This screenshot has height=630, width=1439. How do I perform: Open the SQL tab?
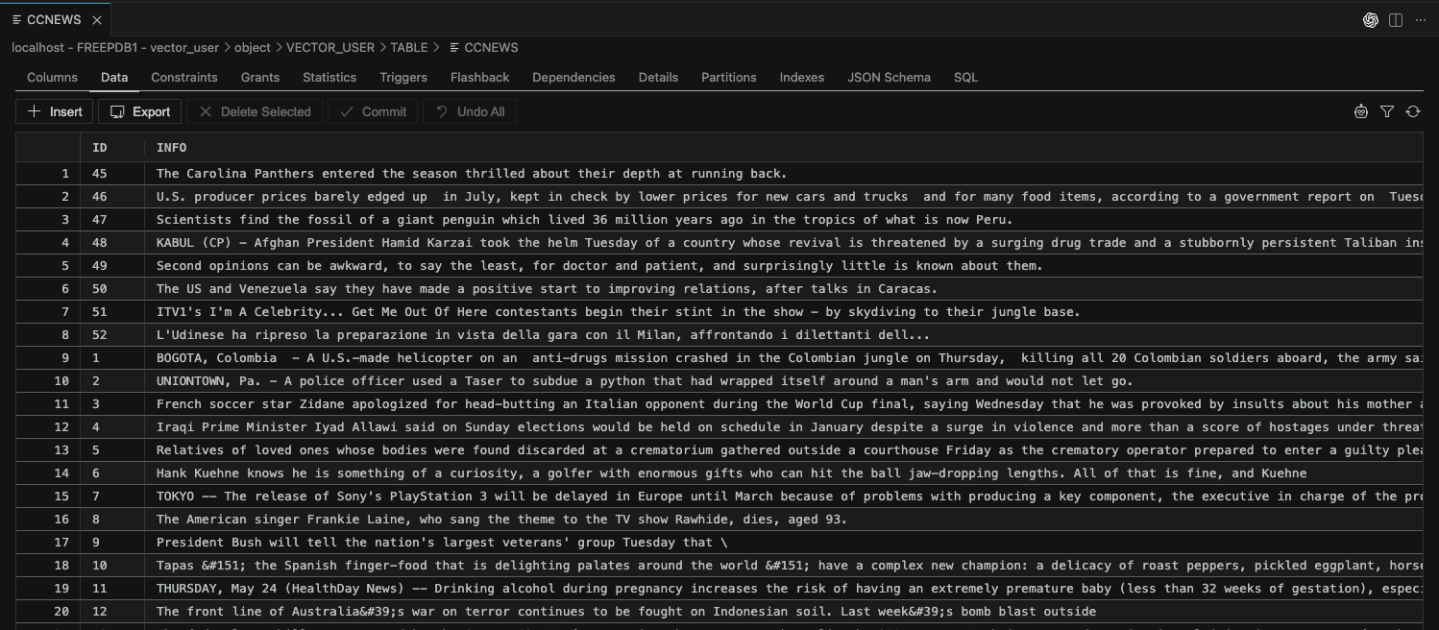(964, 77)
